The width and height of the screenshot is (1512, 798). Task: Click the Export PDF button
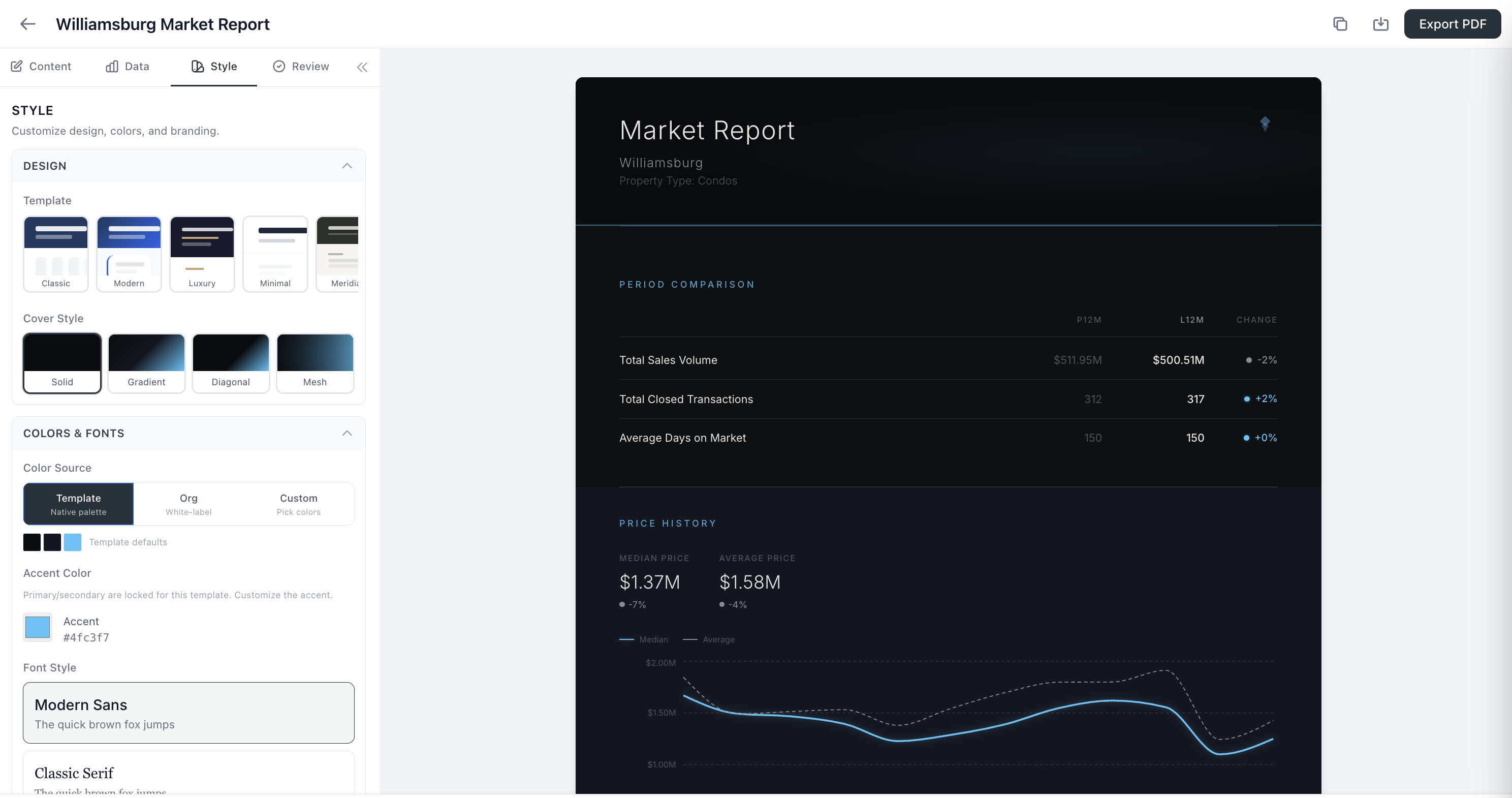(1452, 24)
